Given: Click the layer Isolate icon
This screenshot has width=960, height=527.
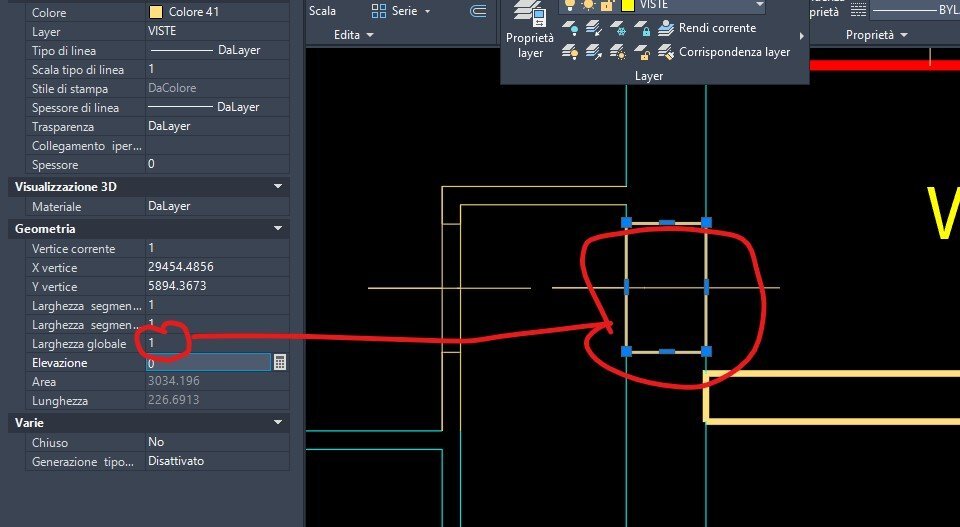Looking at the screenshot, I should [x=593, y=28].
